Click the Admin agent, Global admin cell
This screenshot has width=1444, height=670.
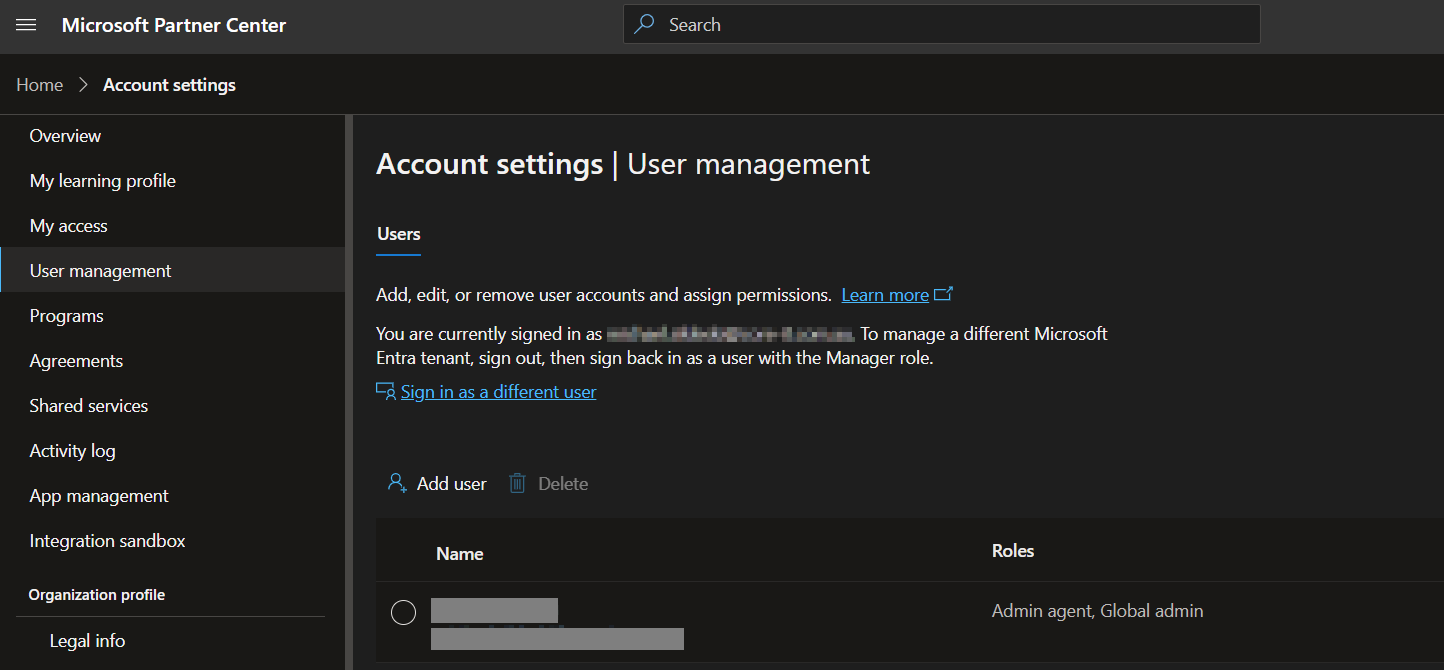coord(1097,611)
